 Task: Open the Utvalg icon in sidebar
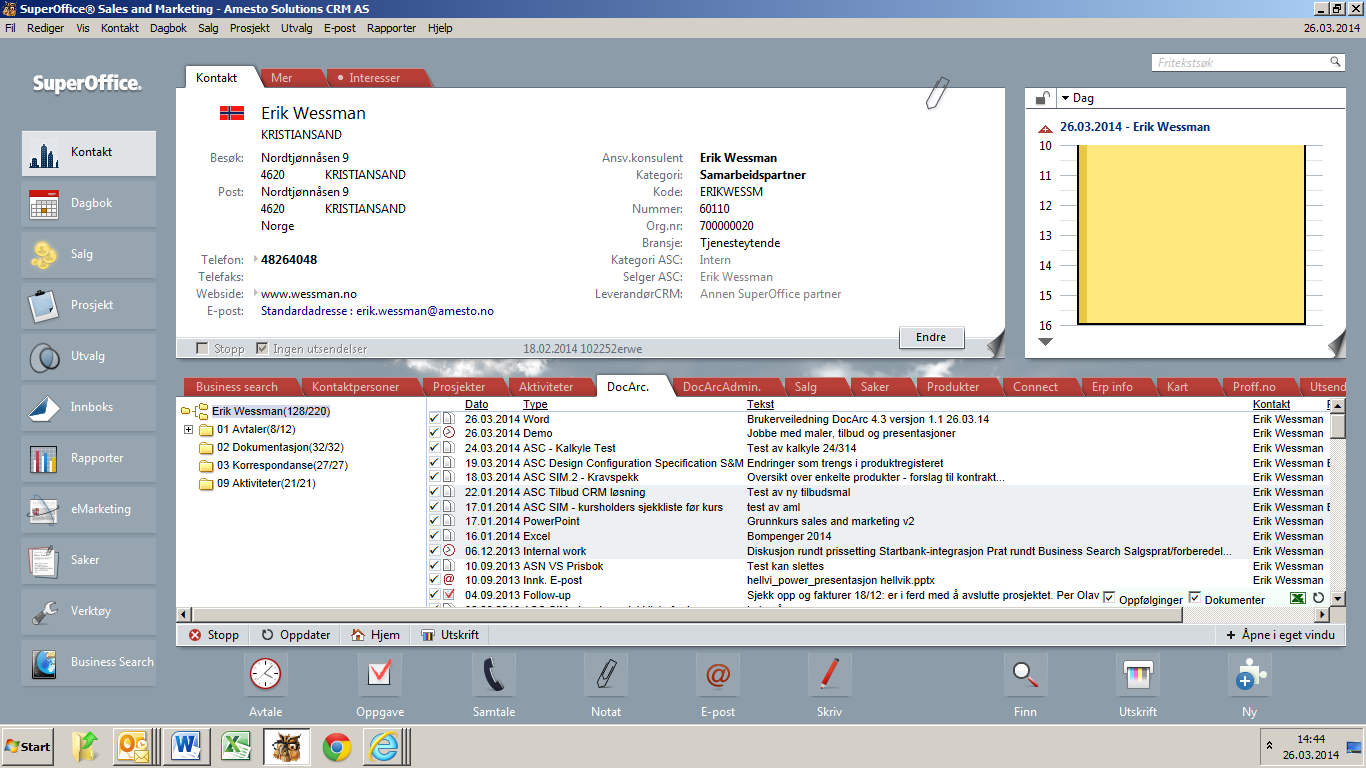coord(44,357)
